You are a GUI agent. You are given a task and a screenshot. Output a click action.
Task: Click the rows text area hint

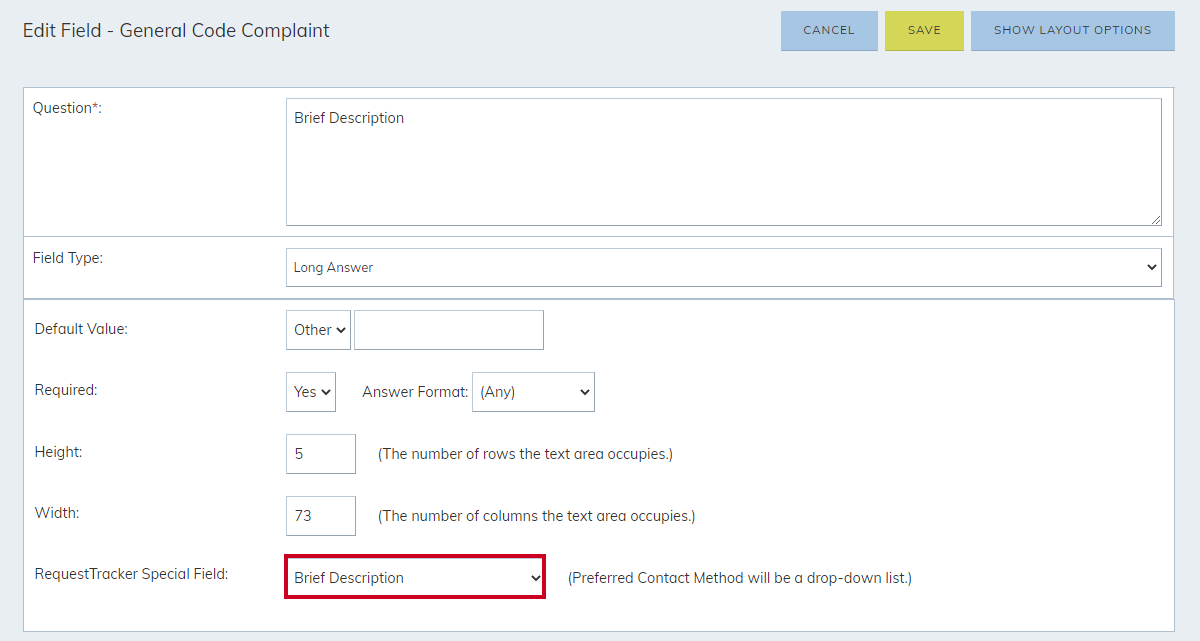[x=525, y=454]
